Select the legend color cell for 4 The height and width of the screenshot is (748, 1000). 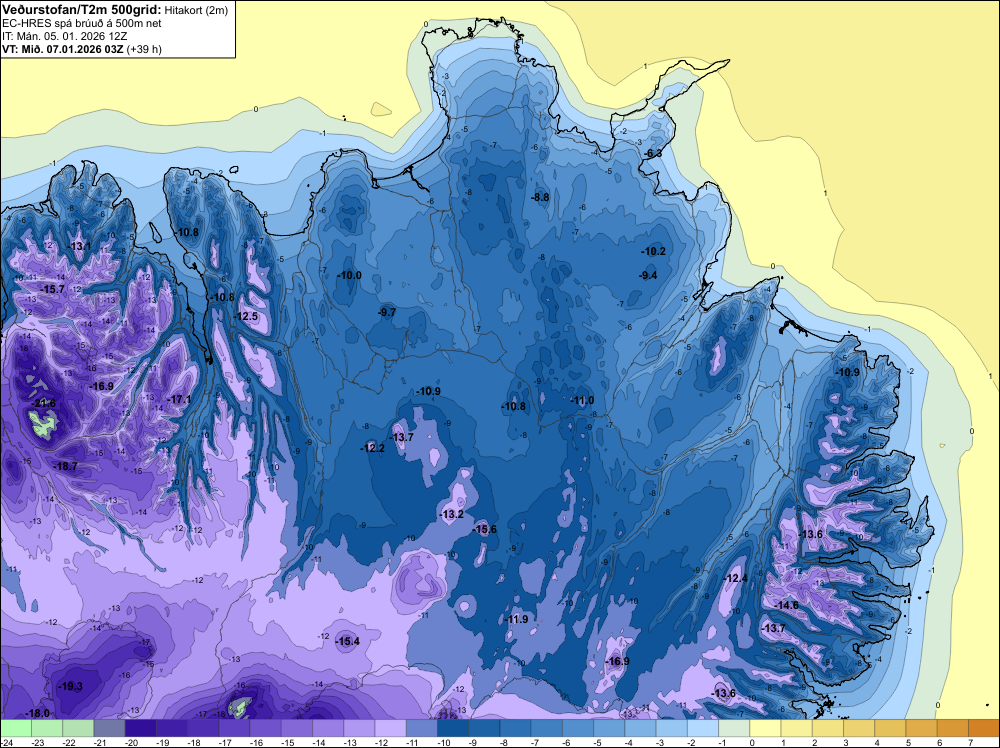click(890, 728)
